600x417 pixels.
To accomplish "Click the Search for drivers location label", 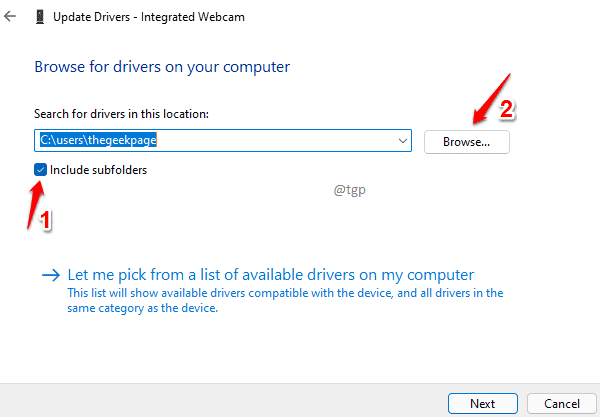I will tap(121, 114).
